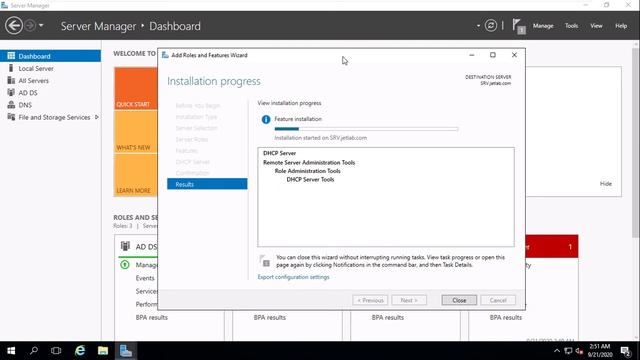Viewport: 640px width, 360px height.
Task: Click Export configuration settings link
Action: [293, 277]
